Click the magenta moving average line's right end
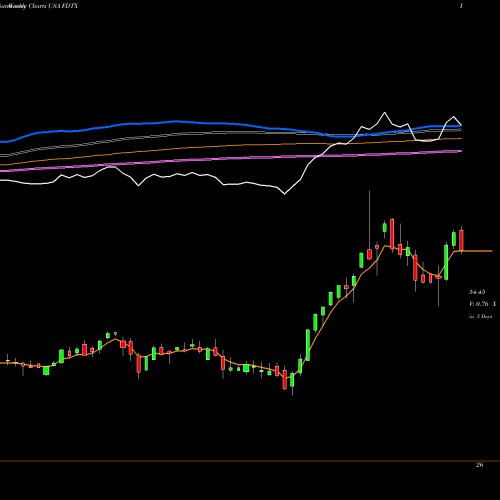The image size is (500, 500). tap(460, 151)
